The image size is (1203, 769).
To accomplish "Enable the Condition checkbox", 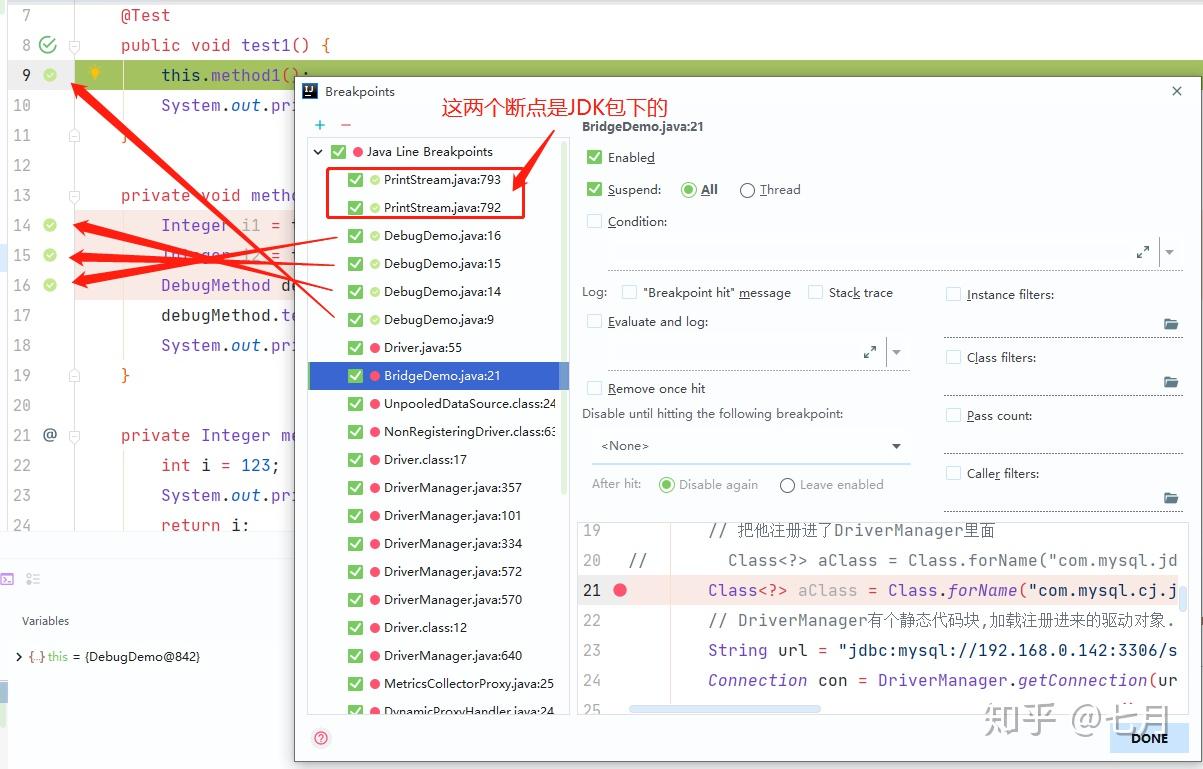I will coord(595,221).
